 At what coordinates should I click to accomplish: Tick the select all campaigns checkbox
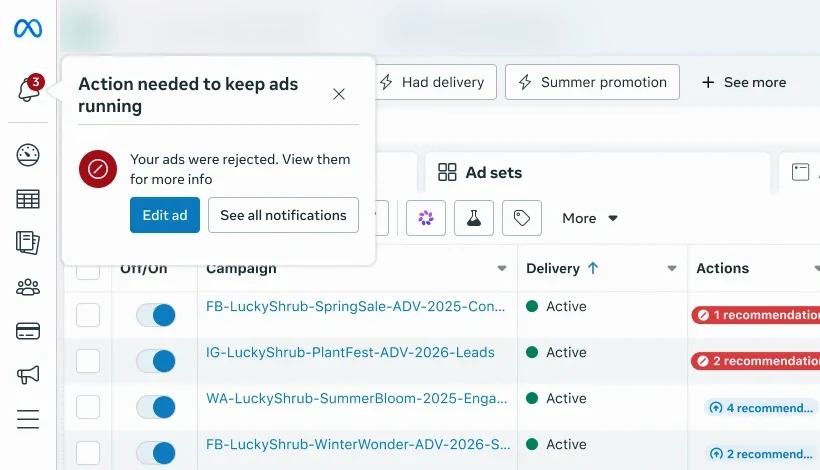[x=88, y=269]
